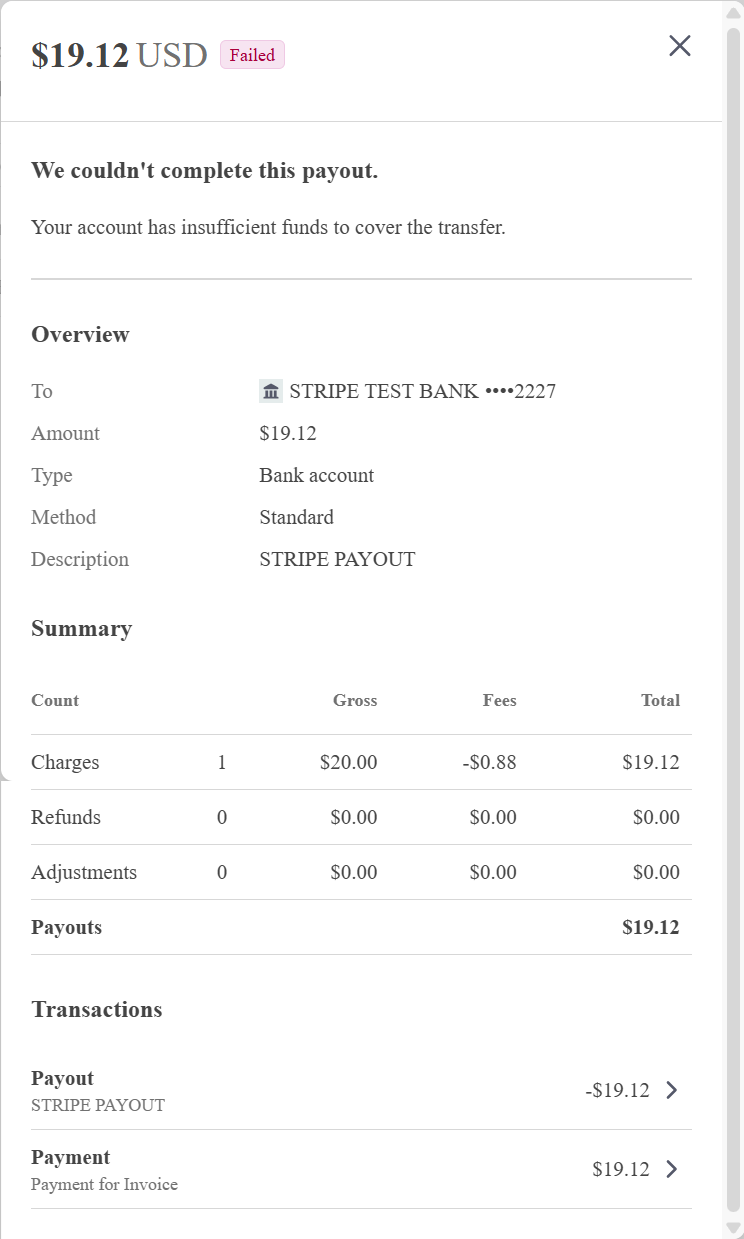Click the Fees column header
Screen dimensions: 744x1239
pos(499,700)
